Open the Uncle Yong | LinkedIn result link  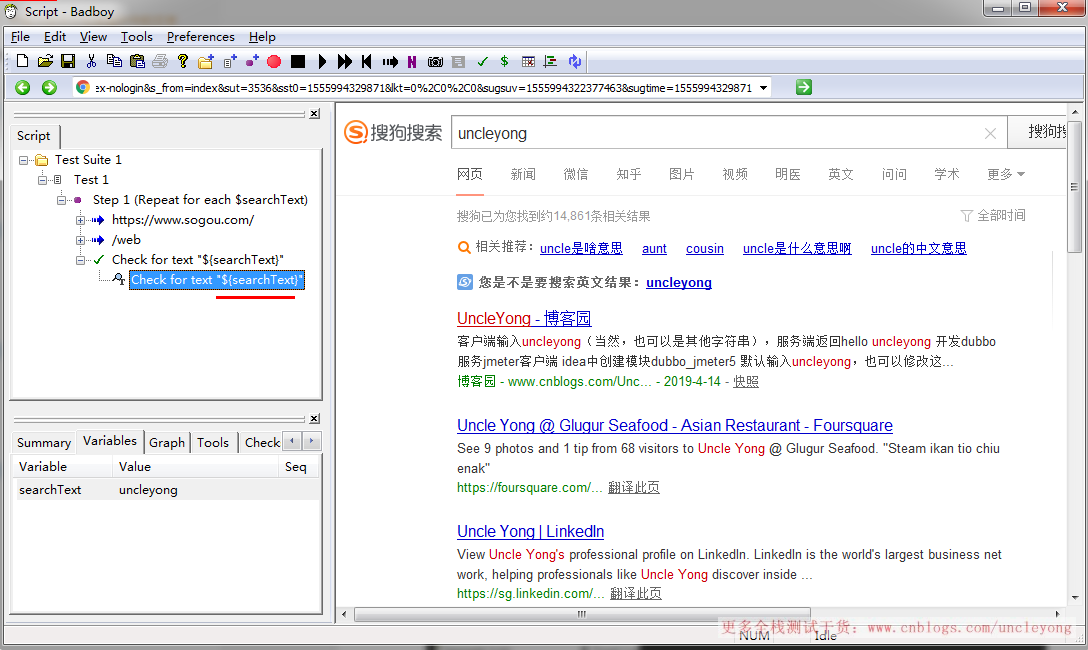[530, 531]
